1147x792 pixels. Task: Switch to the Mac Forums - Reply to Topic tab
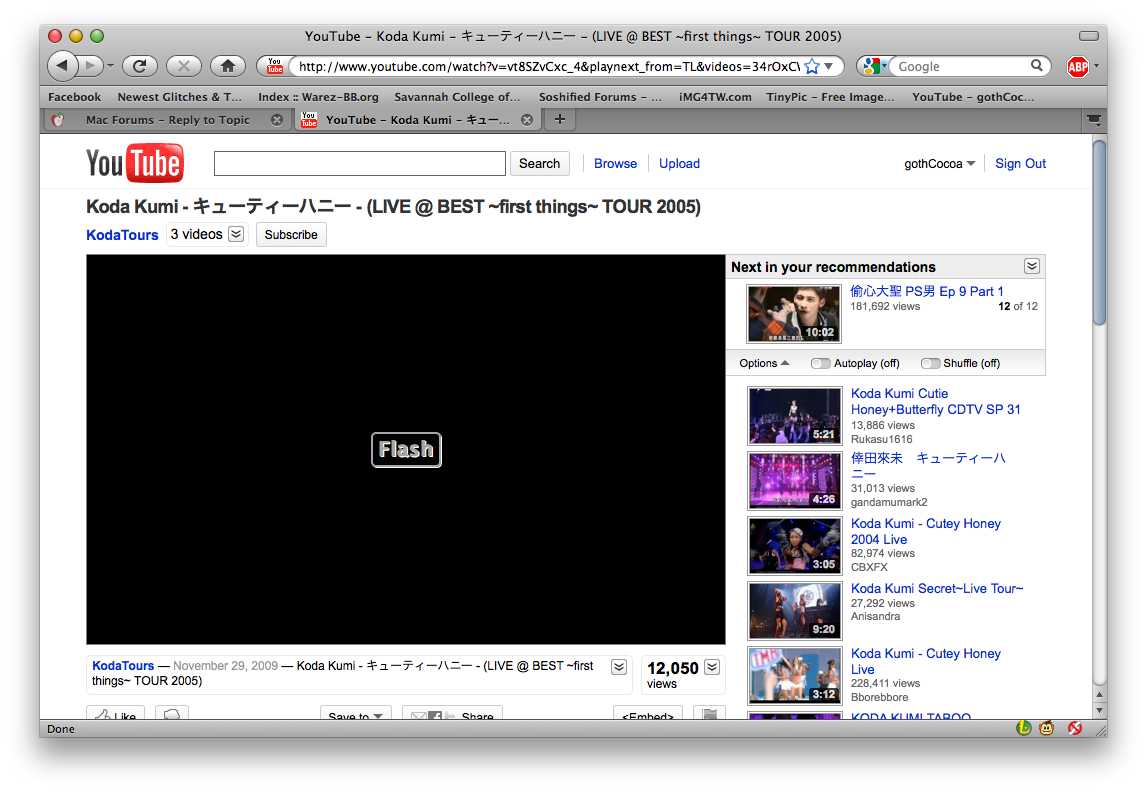click(168, 120)
